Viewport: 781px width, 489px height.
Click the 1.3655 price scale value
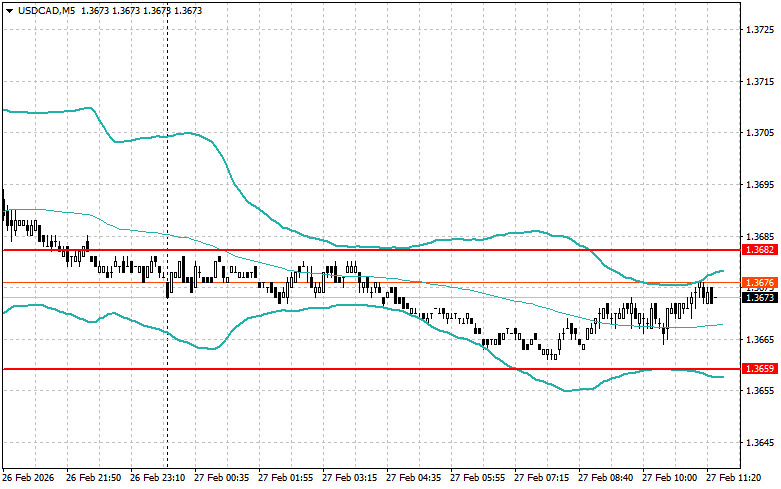(761, 391)
